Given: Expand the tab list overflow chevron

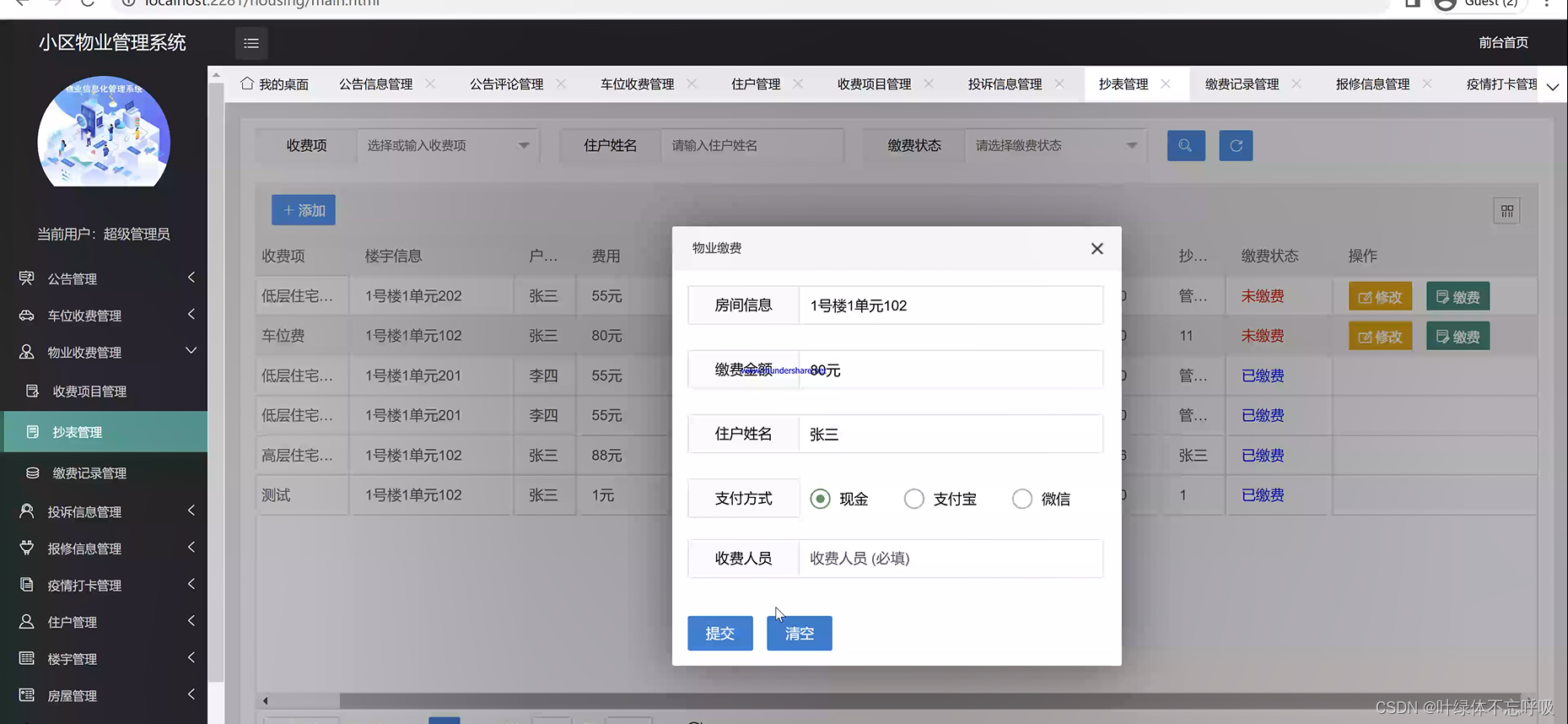Looking at the screenshot, I should 1552,86.
